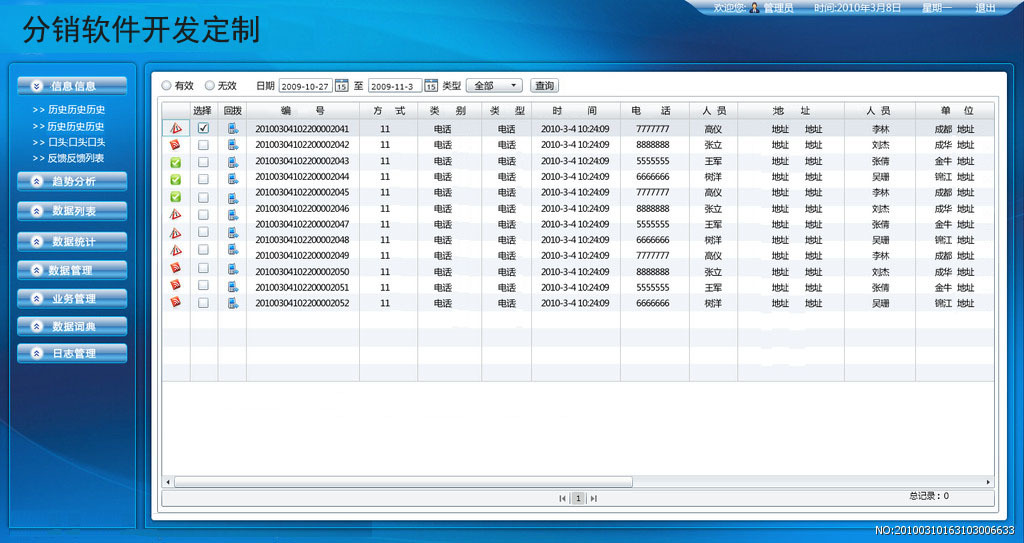Viewport: 1024px width, 543px height.
Task: Click warning status icon for row 2010030410220002046
Action: pyautogui.click(x=175, y=214)
